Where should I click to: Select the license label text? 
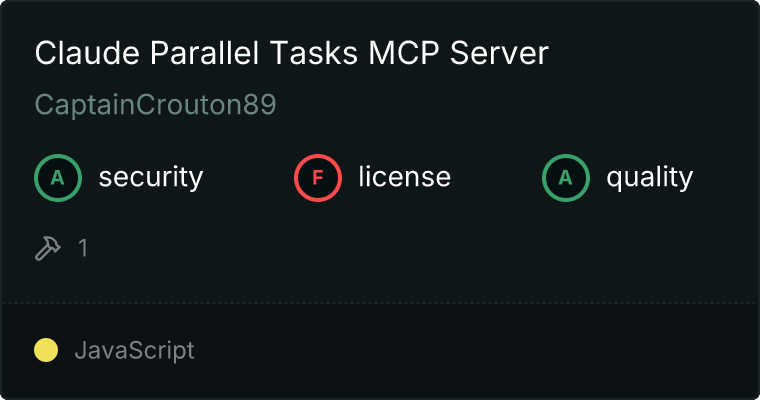pos(405,176)
